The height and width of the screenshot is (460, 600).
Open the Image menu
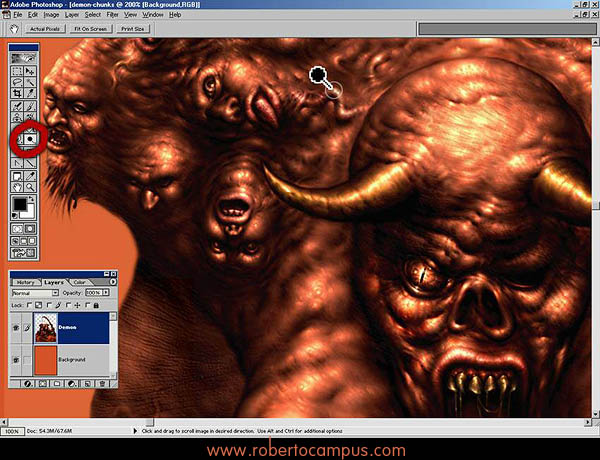(51, 15)
